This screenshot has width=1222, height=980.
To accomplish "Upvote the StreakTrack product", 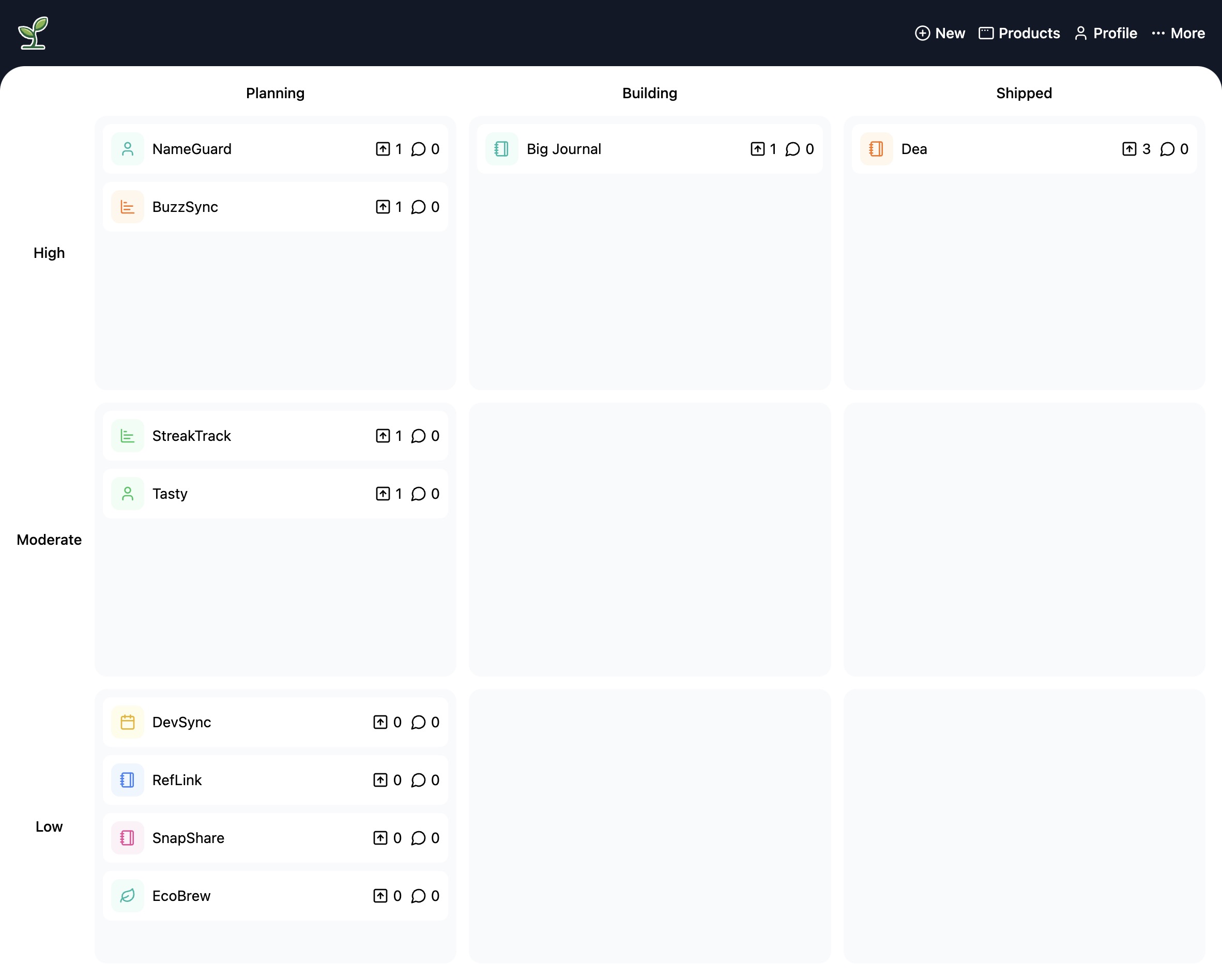I will [389, 436].
